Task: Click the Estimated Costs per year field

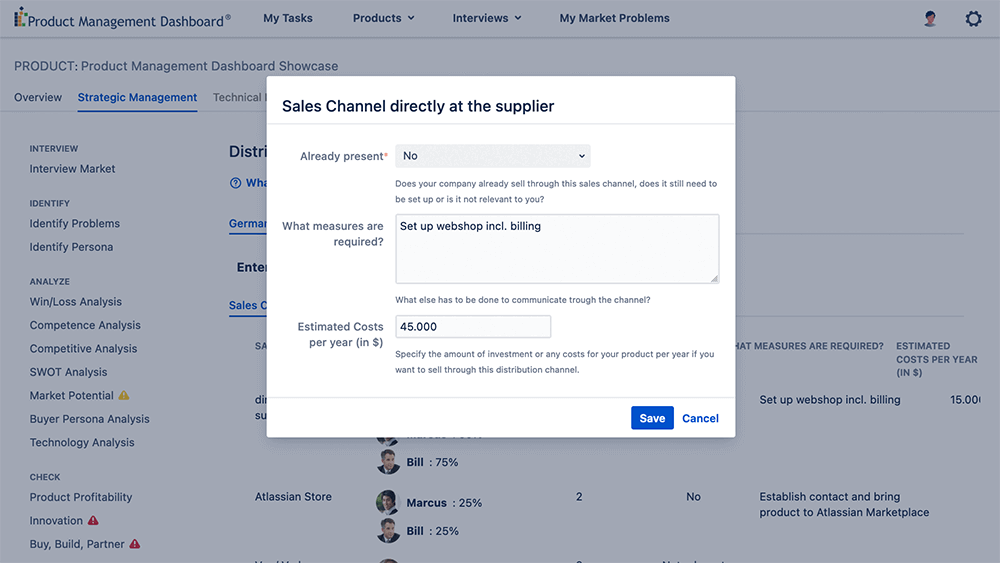Action: (473, 326)
